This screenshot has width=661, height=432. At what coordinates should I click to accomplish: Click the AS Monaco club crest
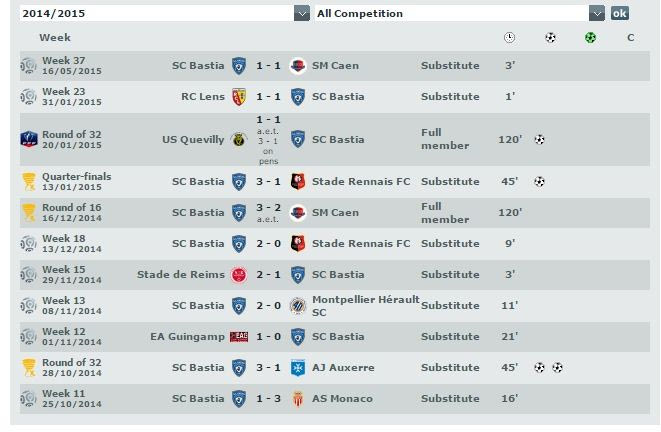(x=297, y=399)
